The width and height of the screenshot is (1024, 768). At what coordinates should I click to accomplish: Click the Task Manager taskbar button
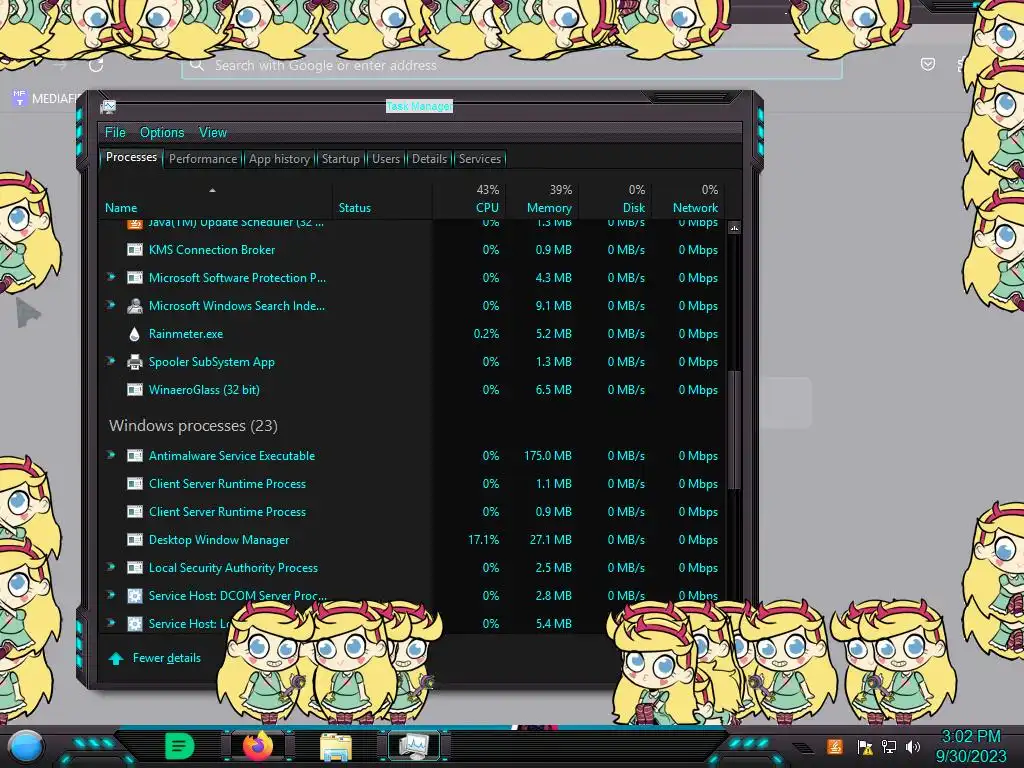click(414, 746)
